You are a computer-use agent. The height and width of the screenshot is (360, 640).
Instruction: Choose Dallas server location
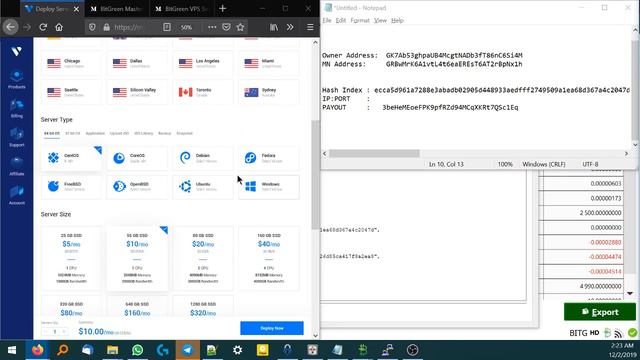pyautogui.click(x=137, y=63)
